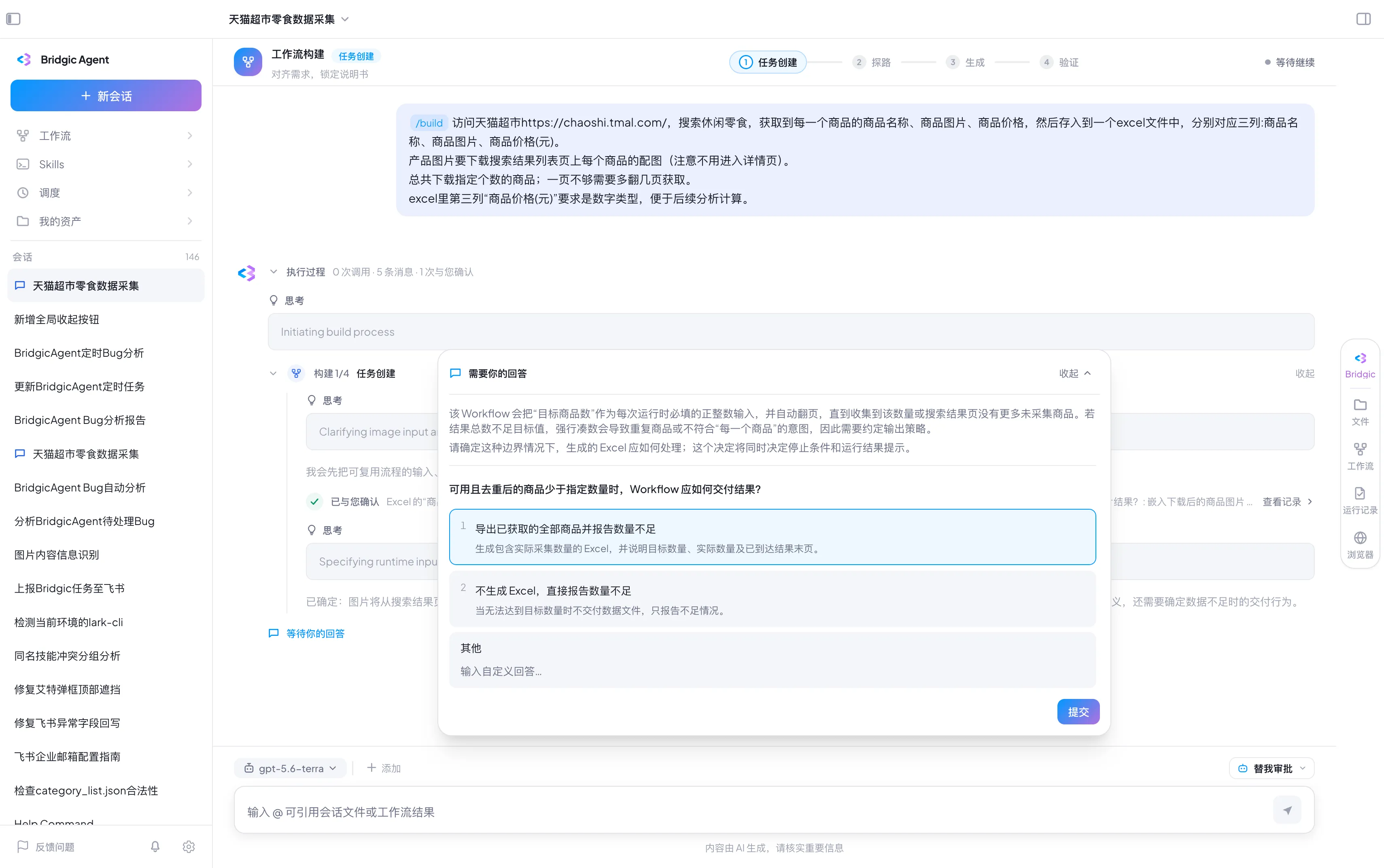Expand the Skills row chevron

point(190,164)
